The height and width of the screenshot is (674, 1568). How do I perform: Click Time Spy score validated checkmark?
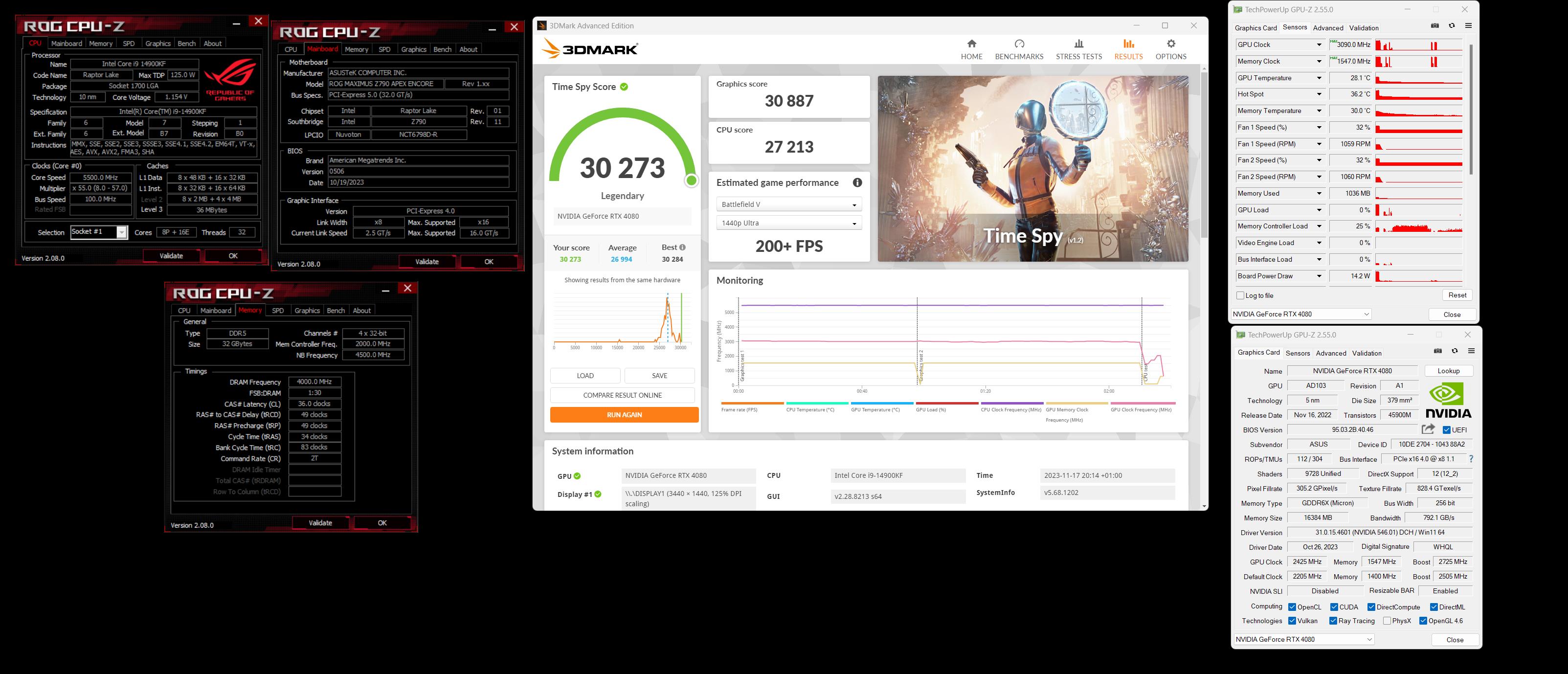(624, 87)
